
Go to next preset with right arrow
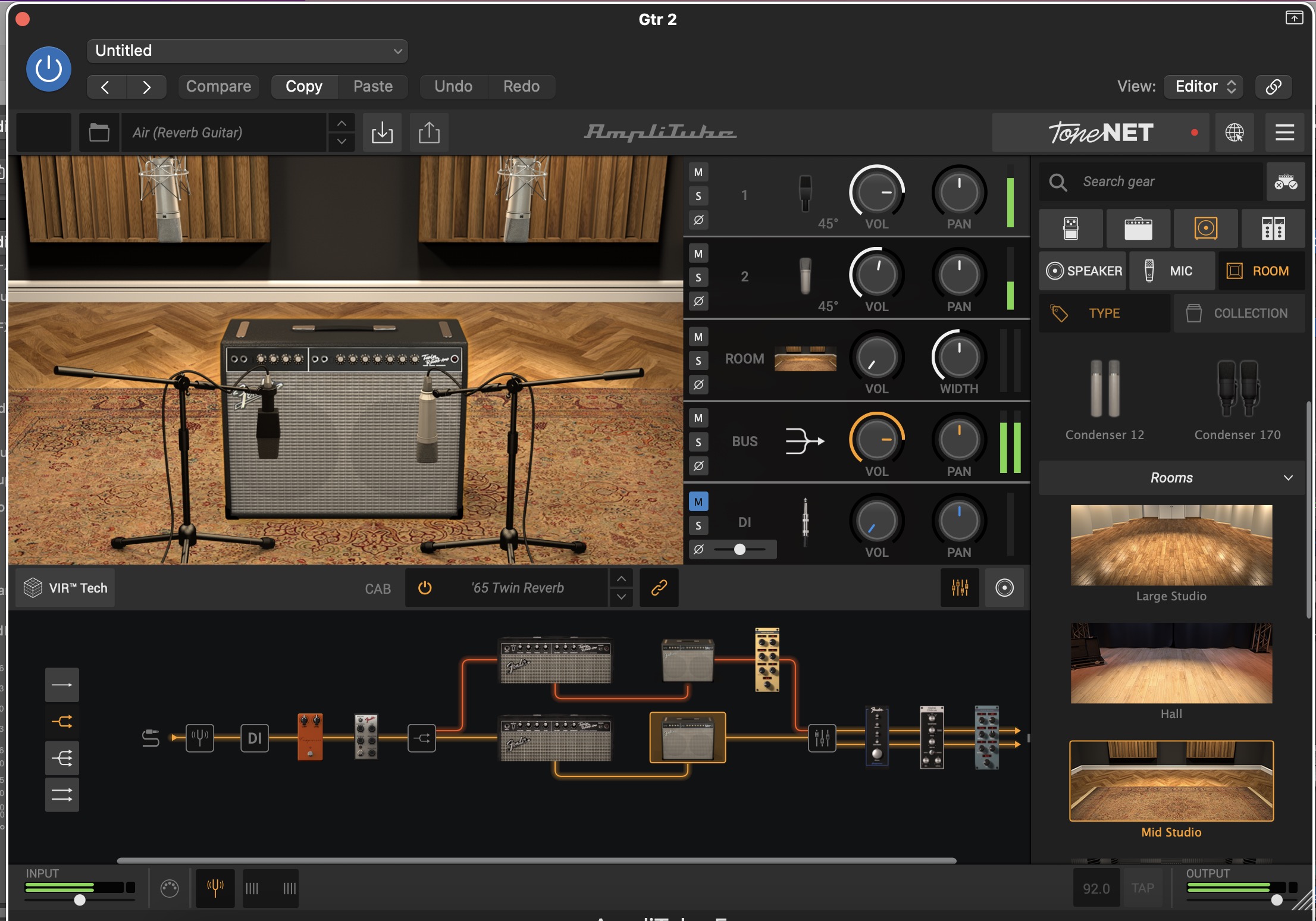tap(146, 87)
